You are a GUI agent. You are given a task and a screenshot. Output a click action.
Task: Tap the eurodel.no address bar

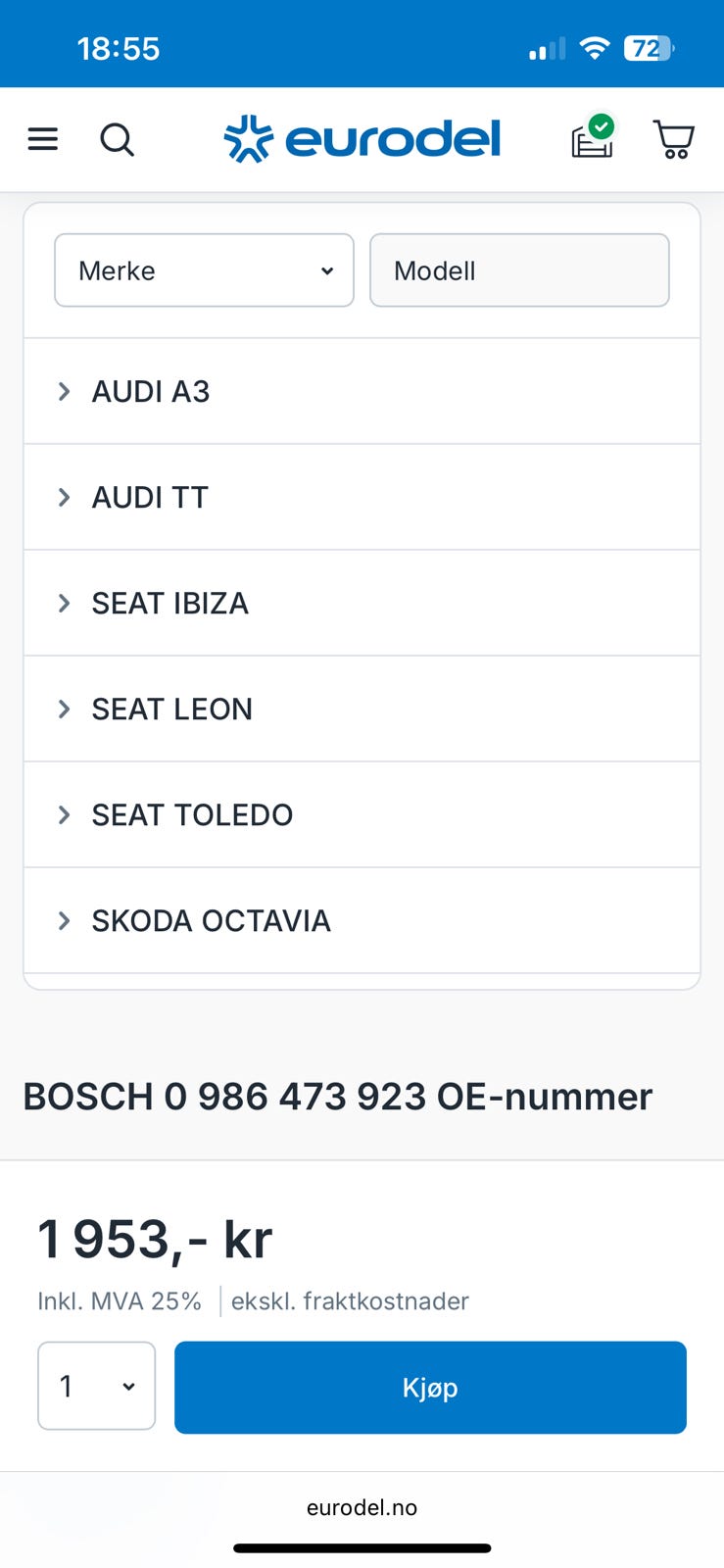[362, 1507]
